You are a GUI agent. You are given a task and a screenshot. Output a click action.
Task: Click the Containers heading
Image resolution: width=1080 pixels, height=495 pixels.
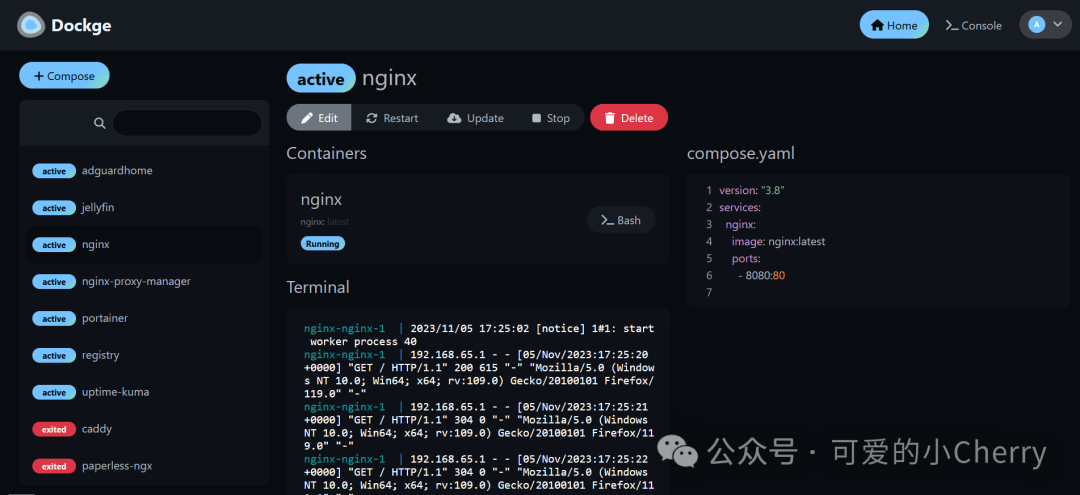326,153
